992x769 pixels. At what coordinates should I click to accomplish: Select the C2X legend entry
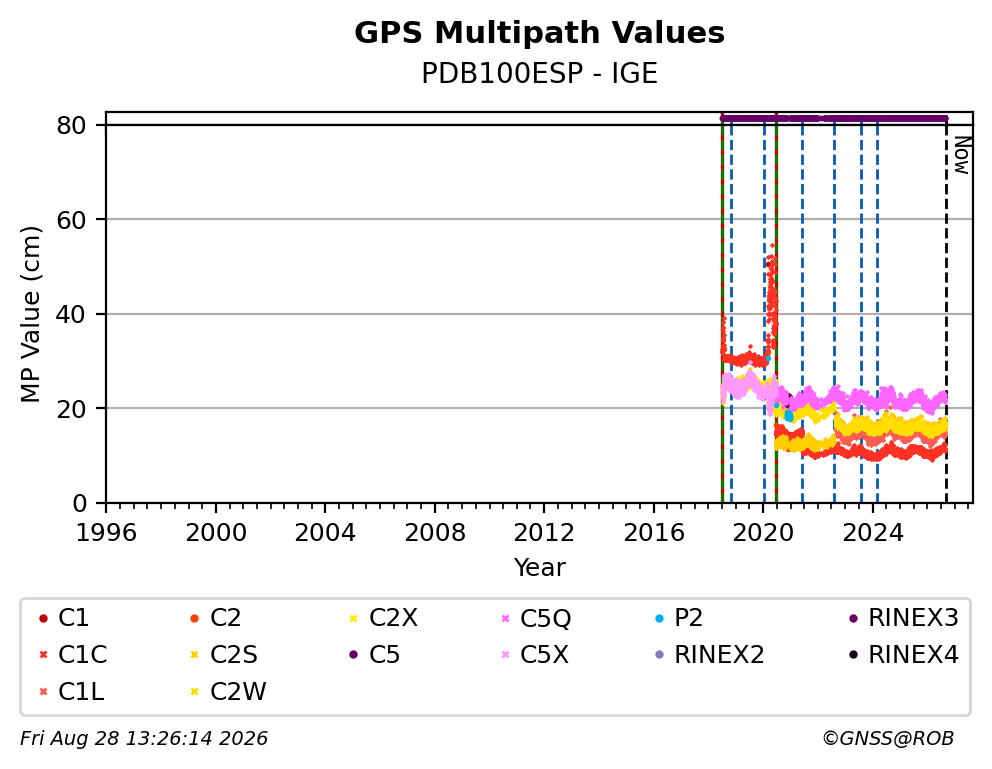click(383, 618)
